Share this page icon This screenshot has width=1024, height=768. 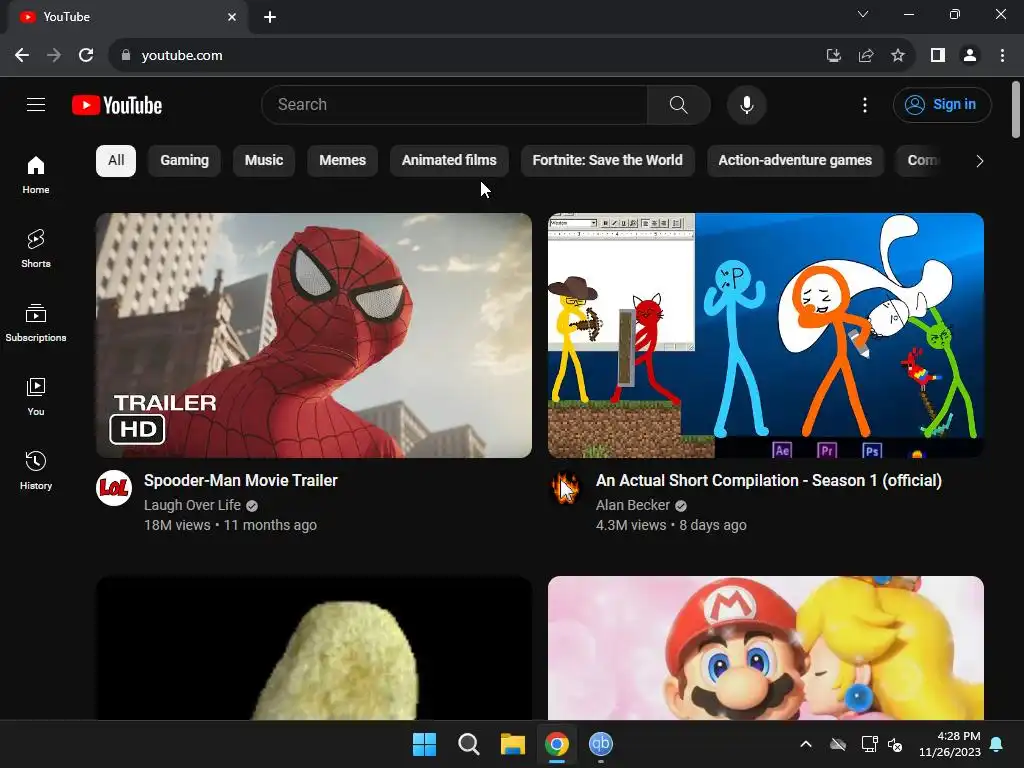point(866,56)
